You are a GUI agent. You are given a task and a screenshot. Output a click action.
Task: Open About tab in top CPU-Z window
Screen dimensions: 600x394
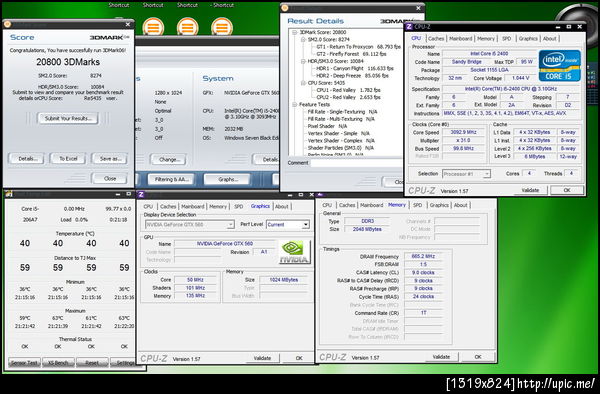pos(550,39)
